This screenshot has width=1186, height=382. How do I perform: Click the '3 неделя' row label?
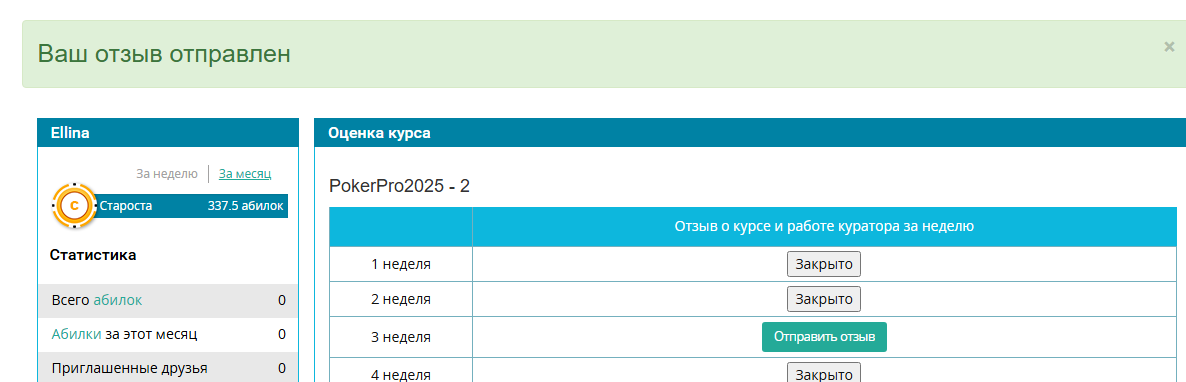click(x=401, y=337)
